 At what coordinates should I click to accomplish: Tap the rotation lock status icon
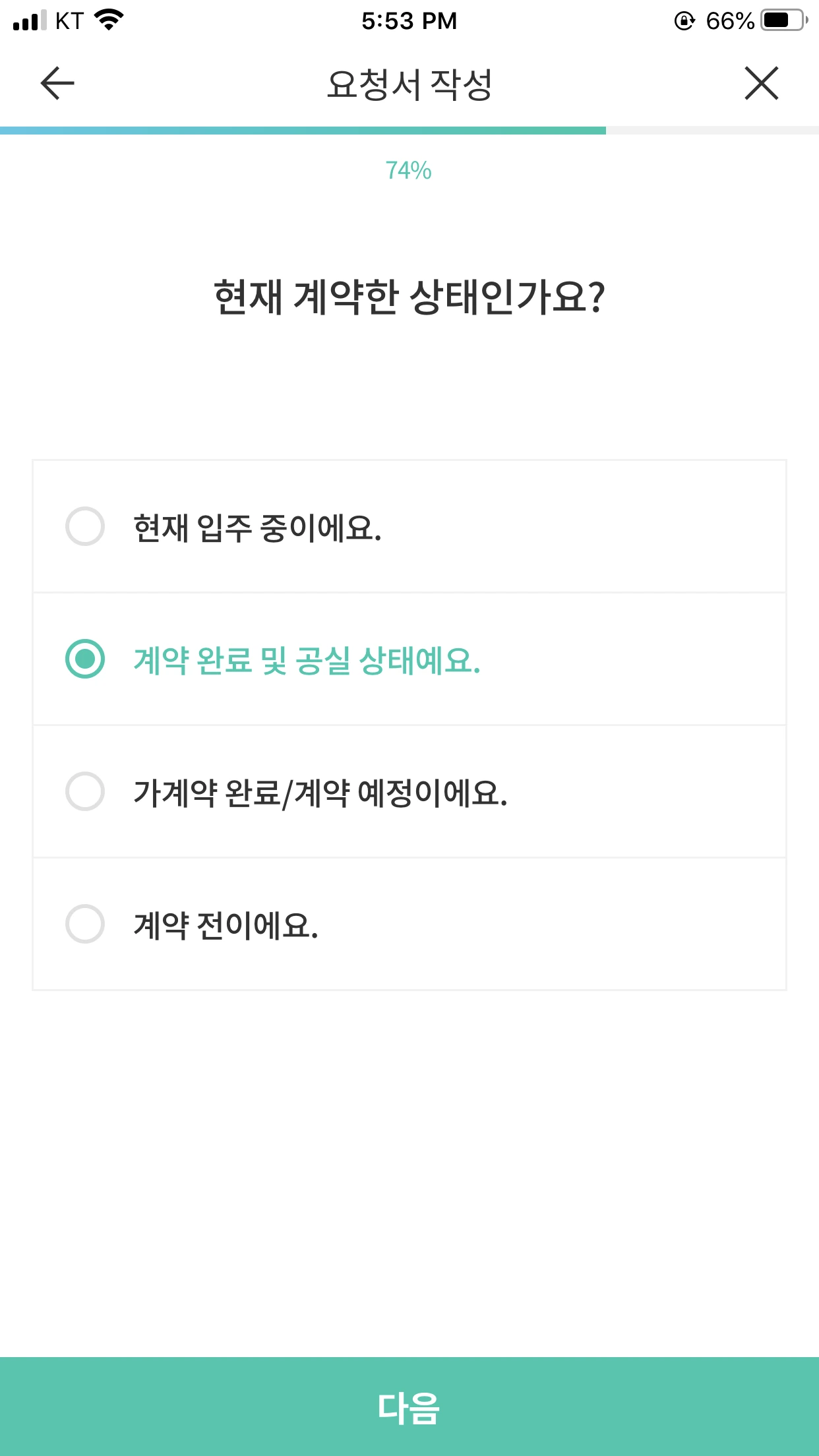tap(684, 21)
